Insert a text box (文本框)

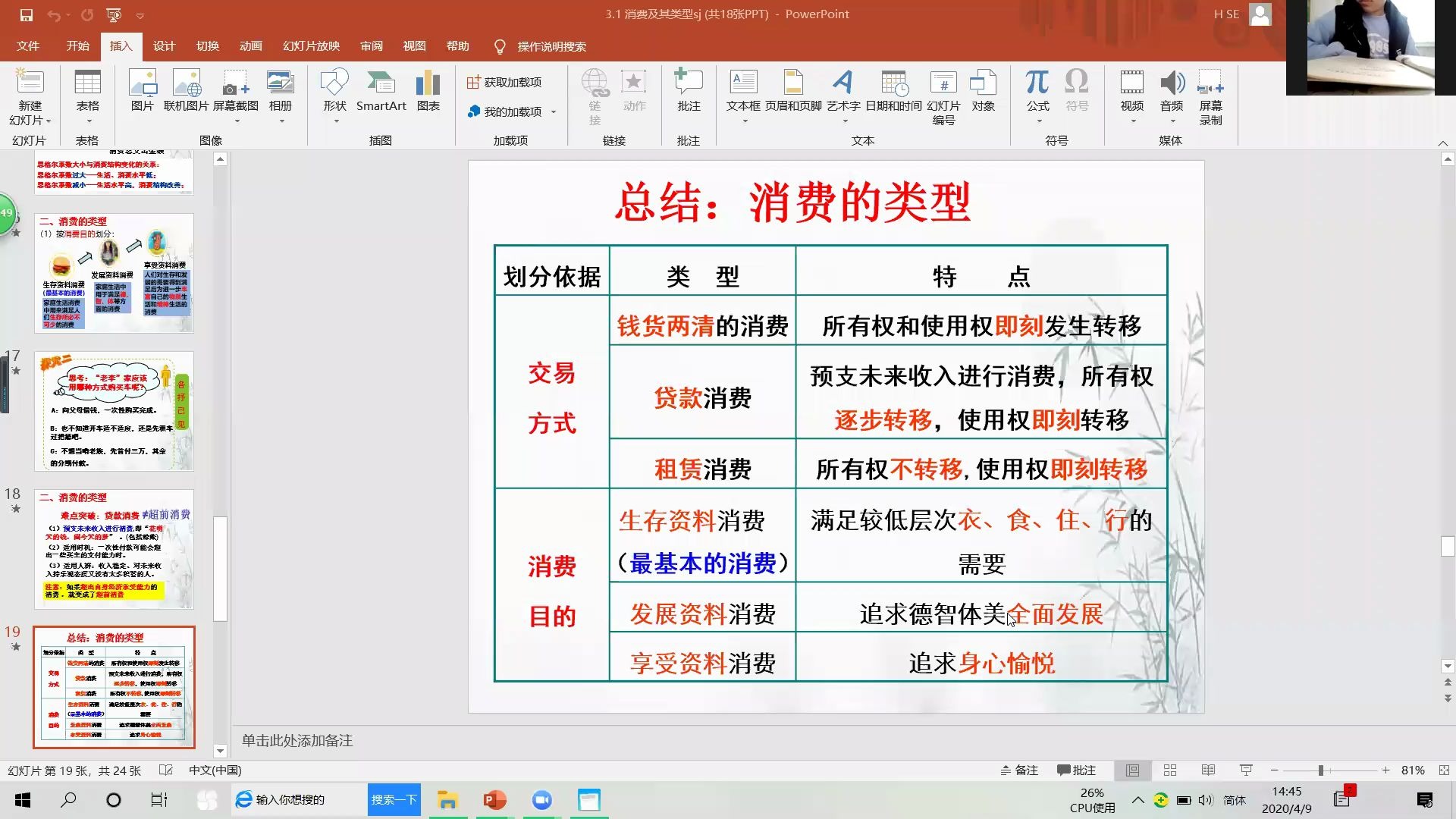[743, 97]
